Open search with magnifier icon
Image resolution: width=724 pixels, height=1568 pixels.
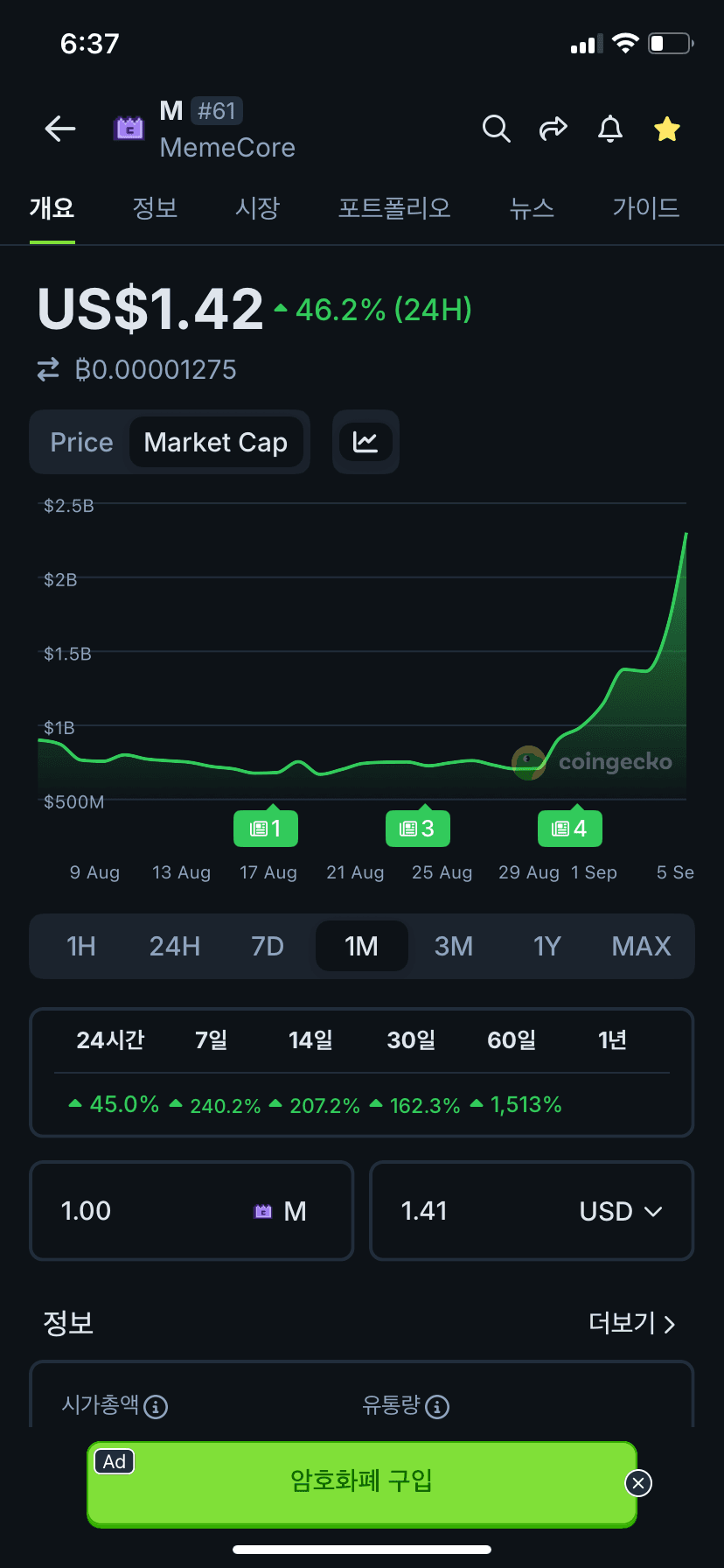(496, 129)
